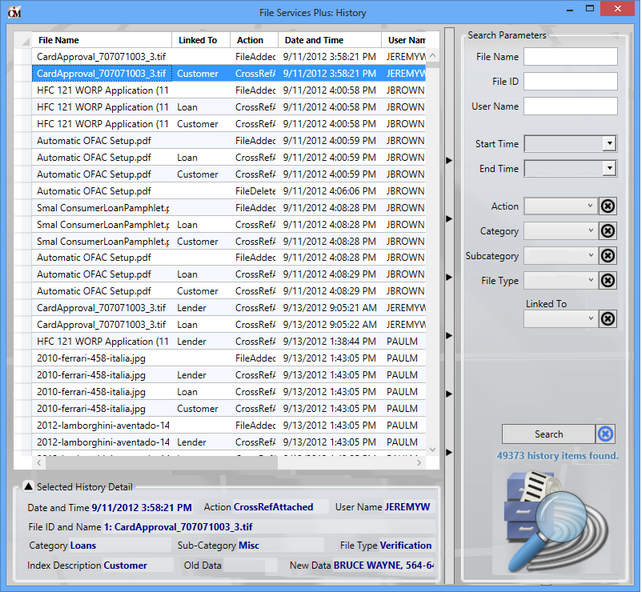This screenshot has width=642, height=592.
Task: Clear the File Type filter with its X icon
Action: pyautogui.click(x=607, y=282)
